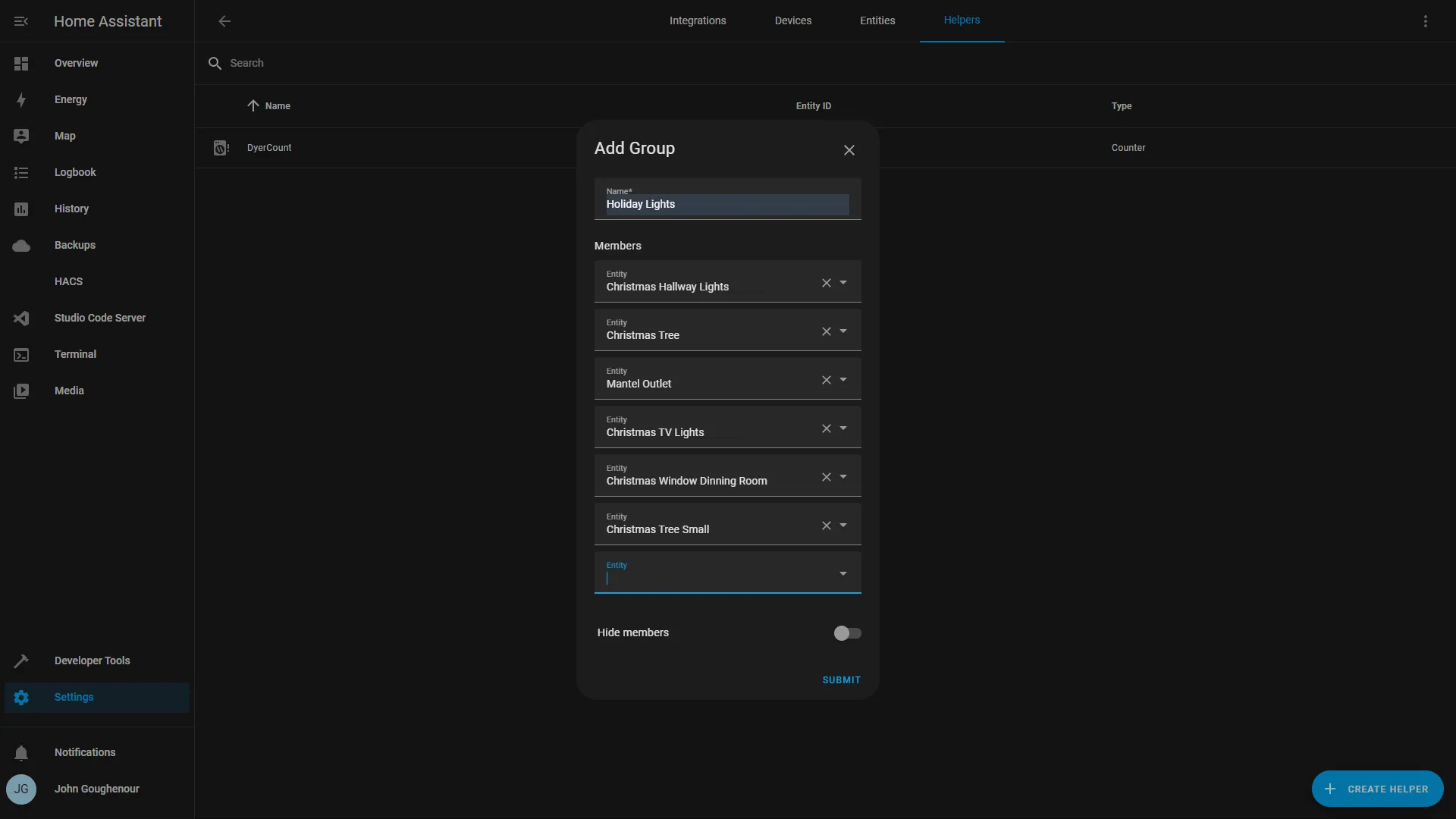Open the Map view
1456x819 pixels.
pyautogui.click(x=64, y=136)
